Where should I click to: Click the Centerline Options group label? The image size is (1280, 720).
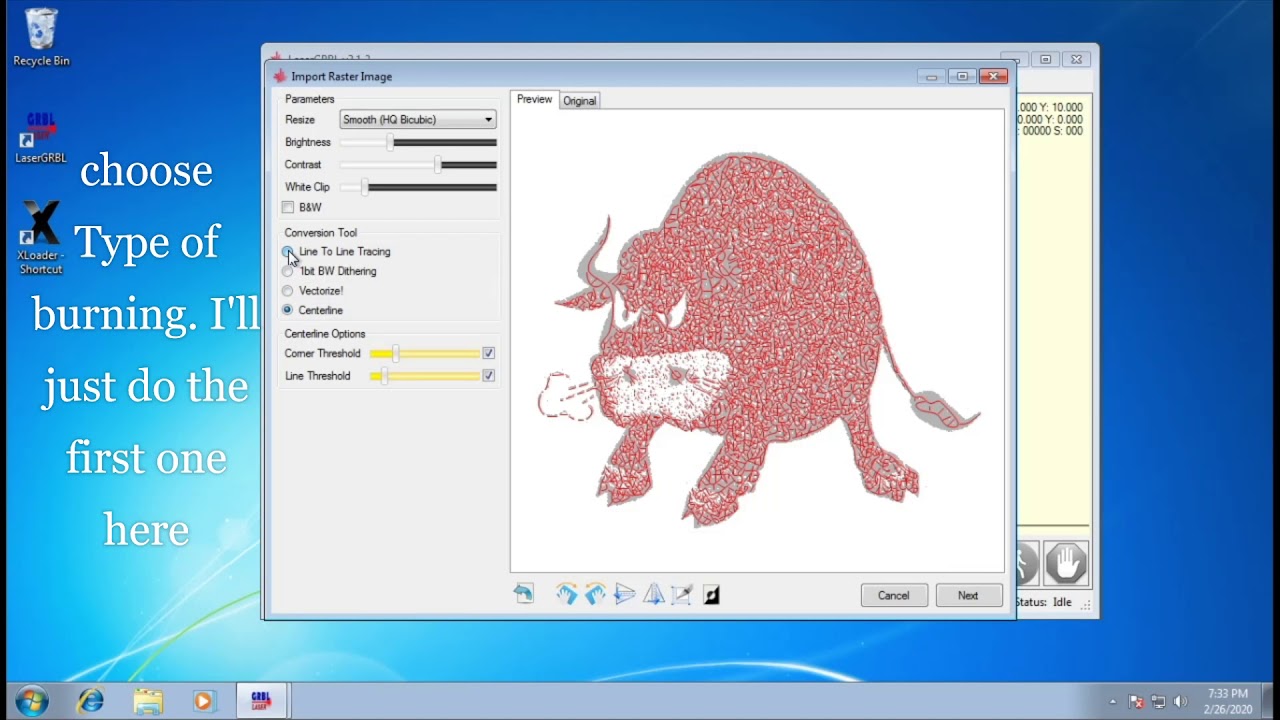325,334
